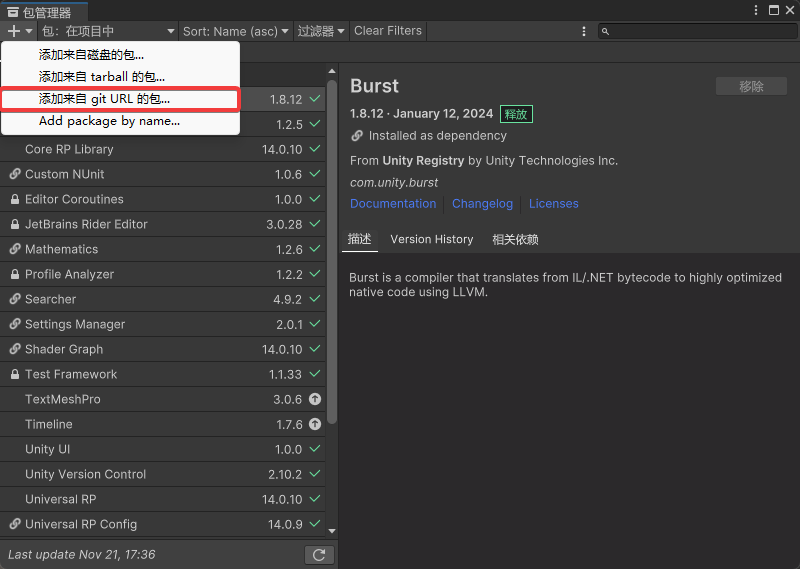Click the package search input field
This screenshot has width=800, height=569.
click(x=700, y=32)
